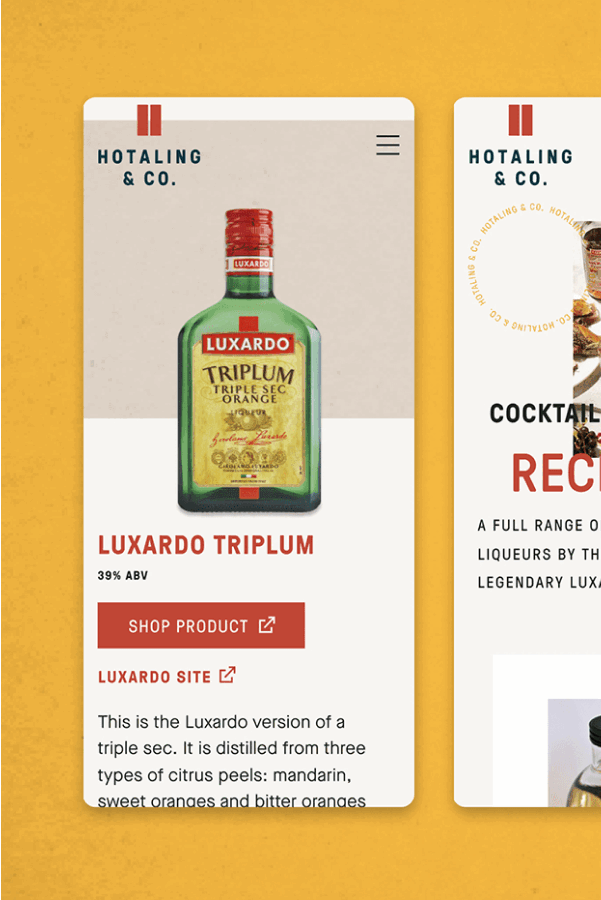
Task: Click the external-link icon beside Luxardo Site
Action: (x=227, y=675)
